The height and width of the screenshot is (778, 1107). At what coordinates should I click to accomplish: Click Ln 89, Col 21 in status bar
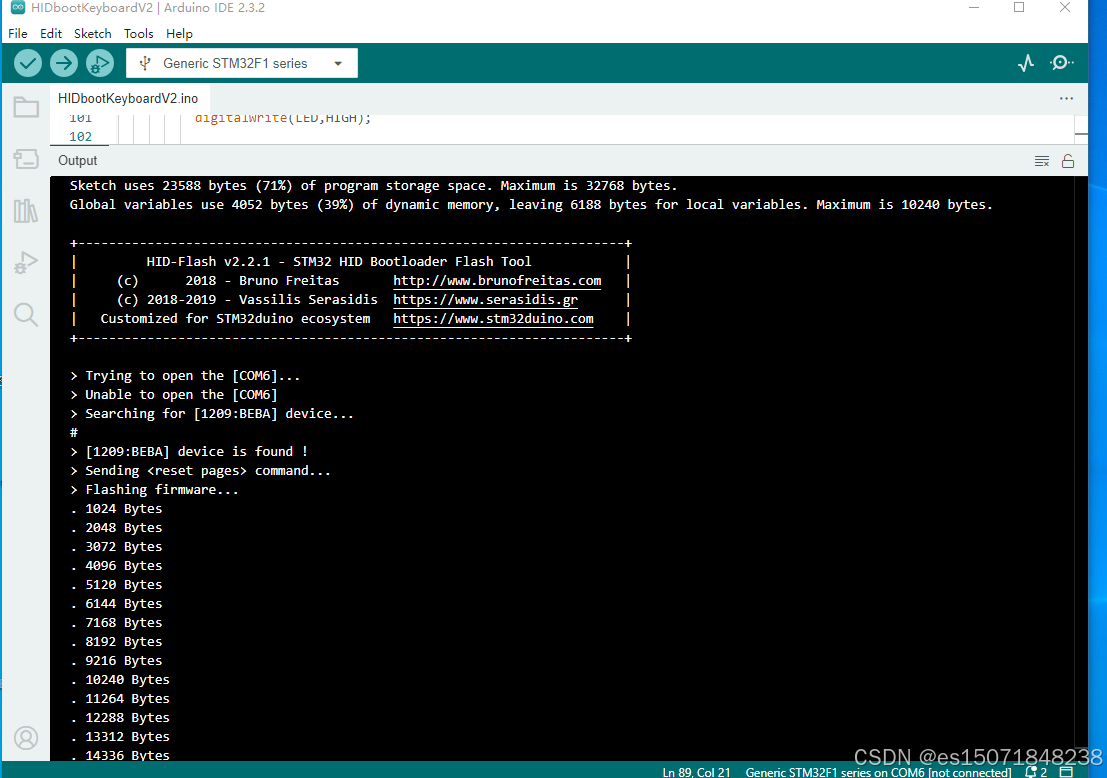pyautogui.click(x=696, y=772)
